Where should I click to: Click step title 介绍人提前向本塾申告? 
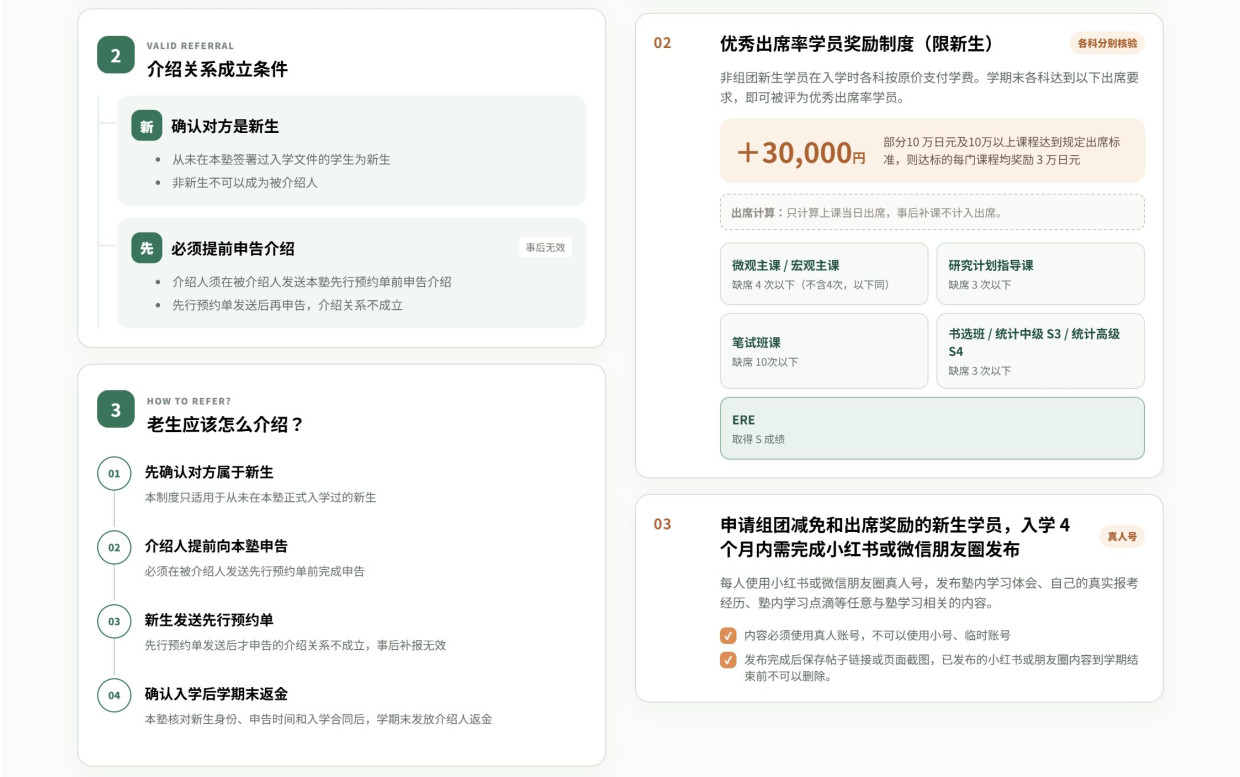tap(216, 546)
